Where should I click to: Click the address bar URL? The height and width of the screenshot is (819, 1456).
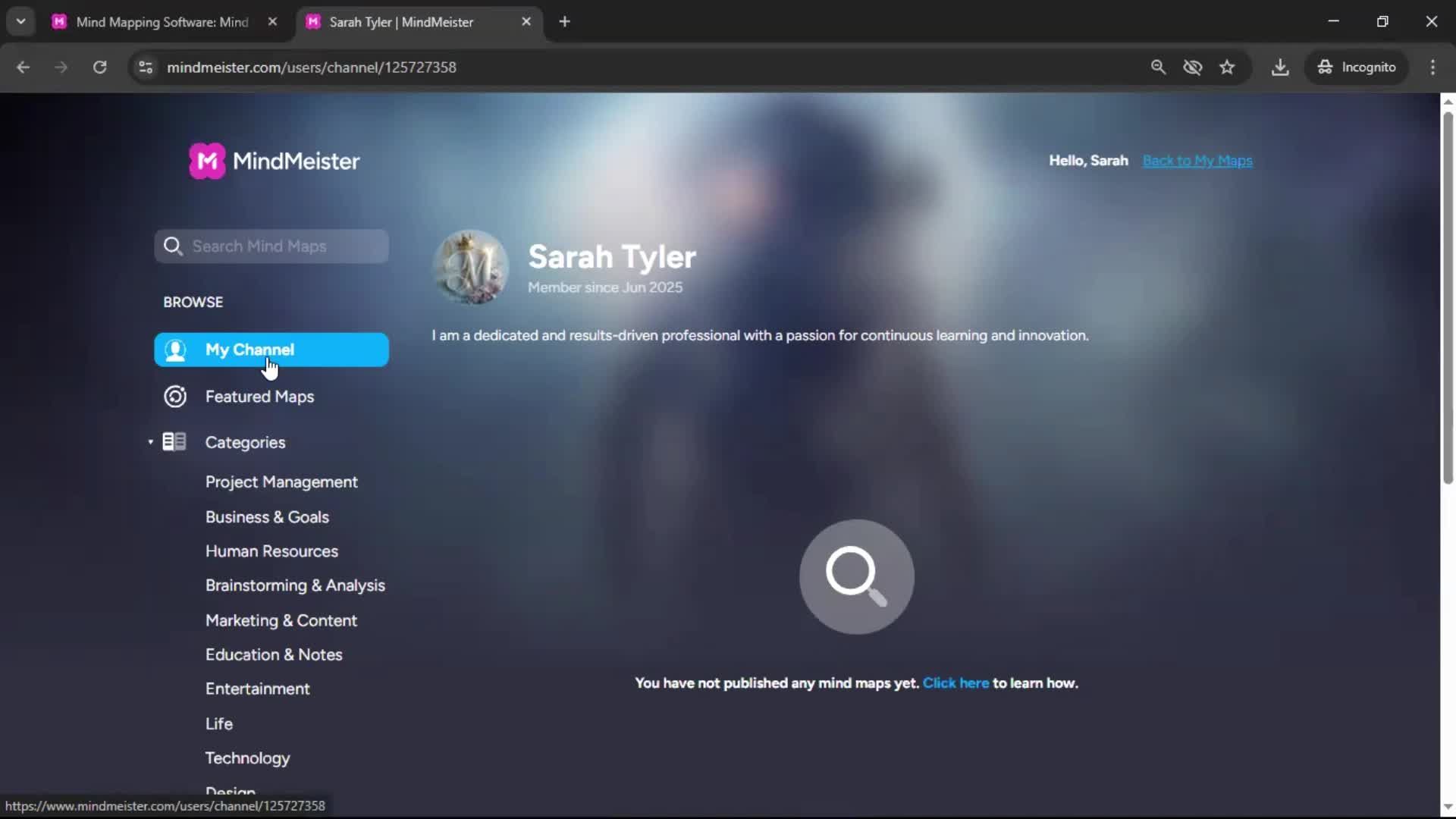point(312,67)
